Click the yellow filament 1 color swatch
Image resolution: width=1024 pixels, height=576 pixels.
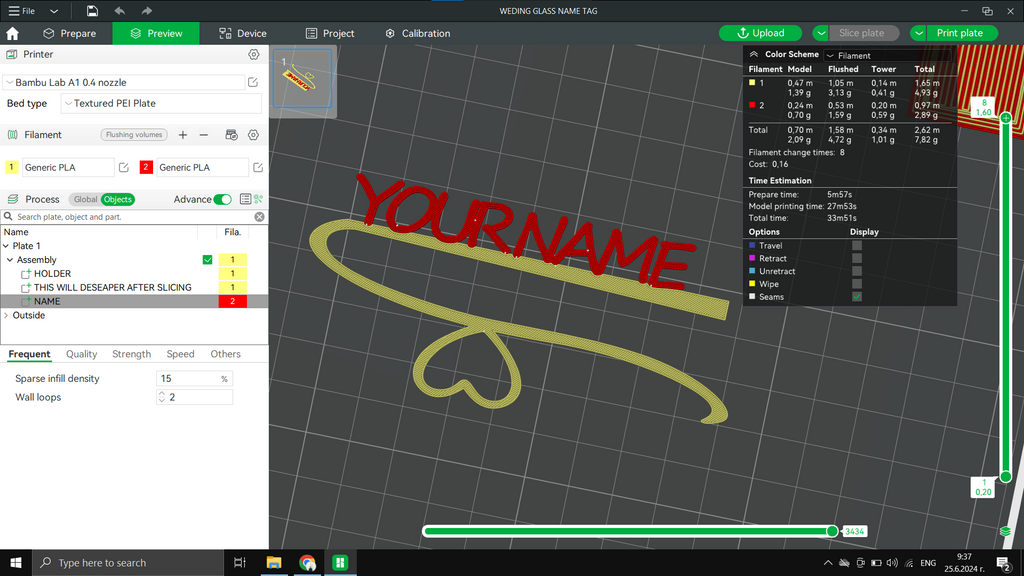[x=12, y=167]
